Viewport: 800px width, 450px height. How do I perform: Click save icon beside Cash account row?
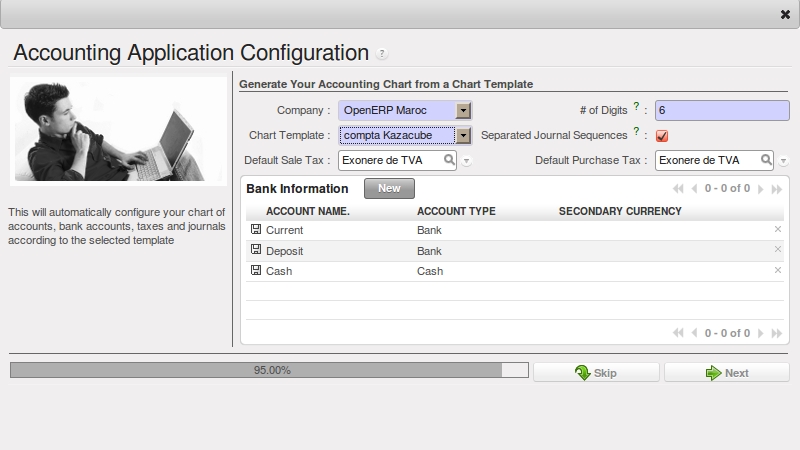(256, 271)
